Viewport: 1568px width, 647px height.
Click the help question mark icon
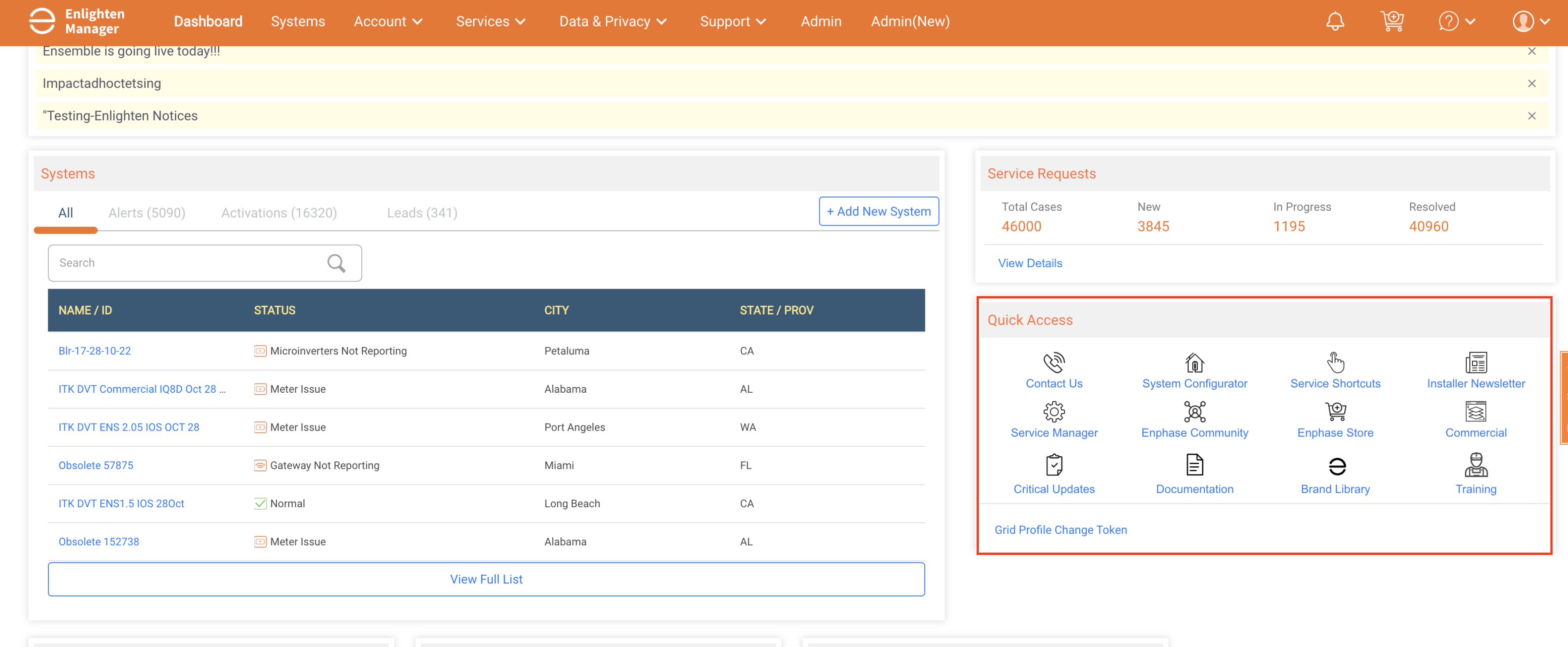[1448, 21]
